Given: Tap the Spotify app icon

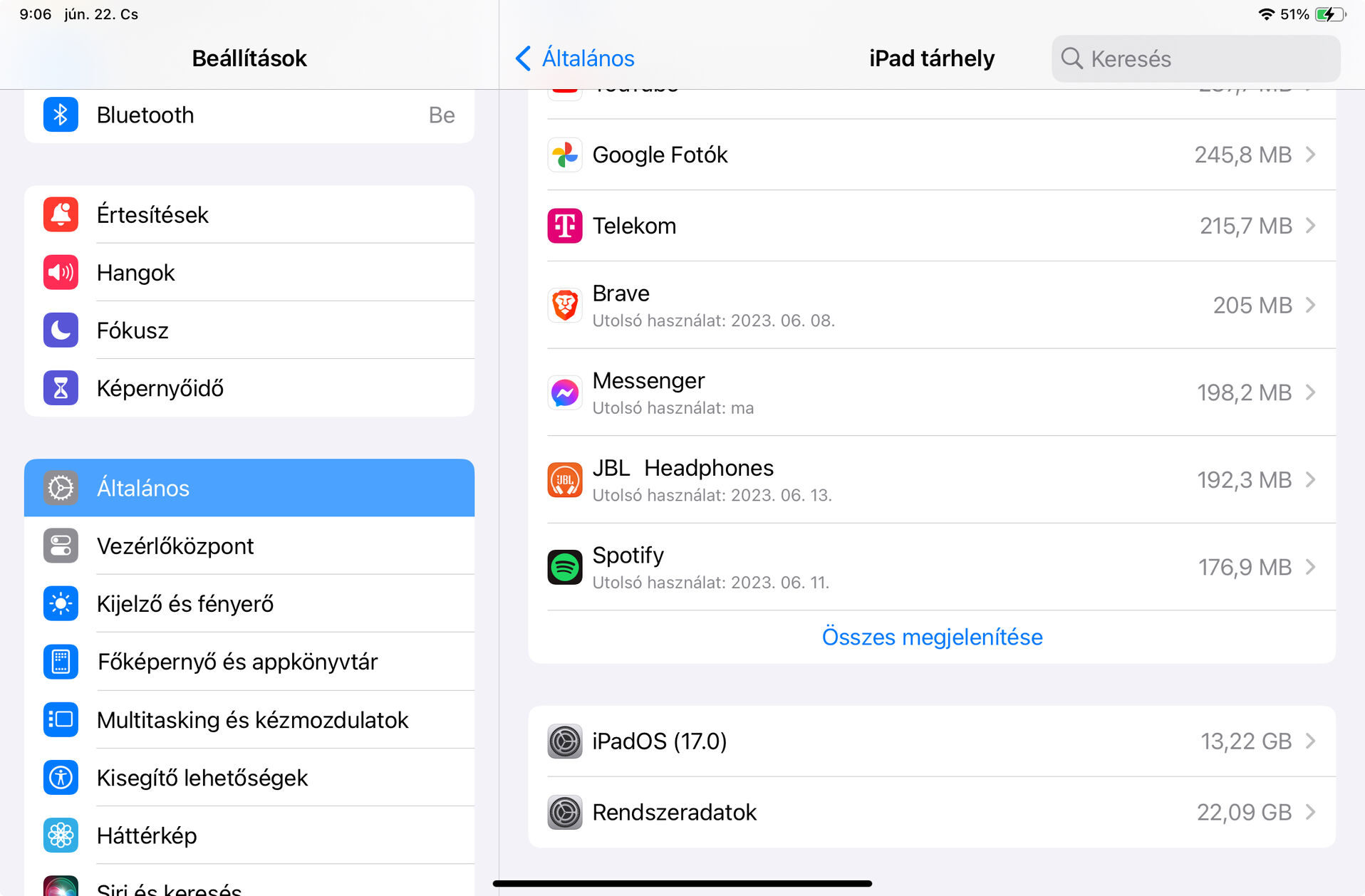Looking at the screenshot, I should (x=565, y=567).
